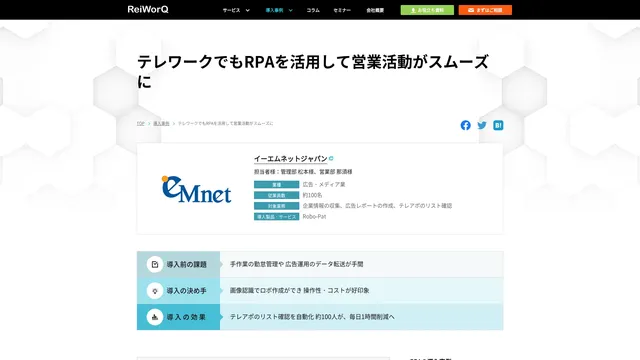Click the 対象業務 label tag
Viewport: 640px width, 360px height.
[x=276, y=206]
